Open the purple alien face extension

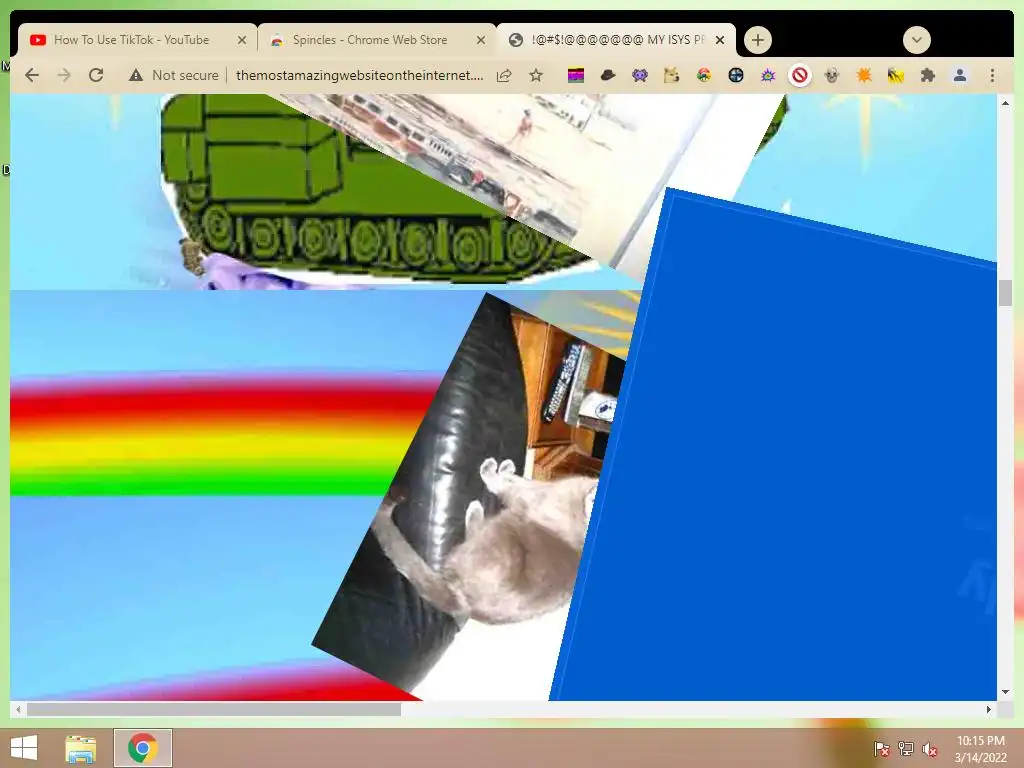pyautogui.click(x=640, y=76)
